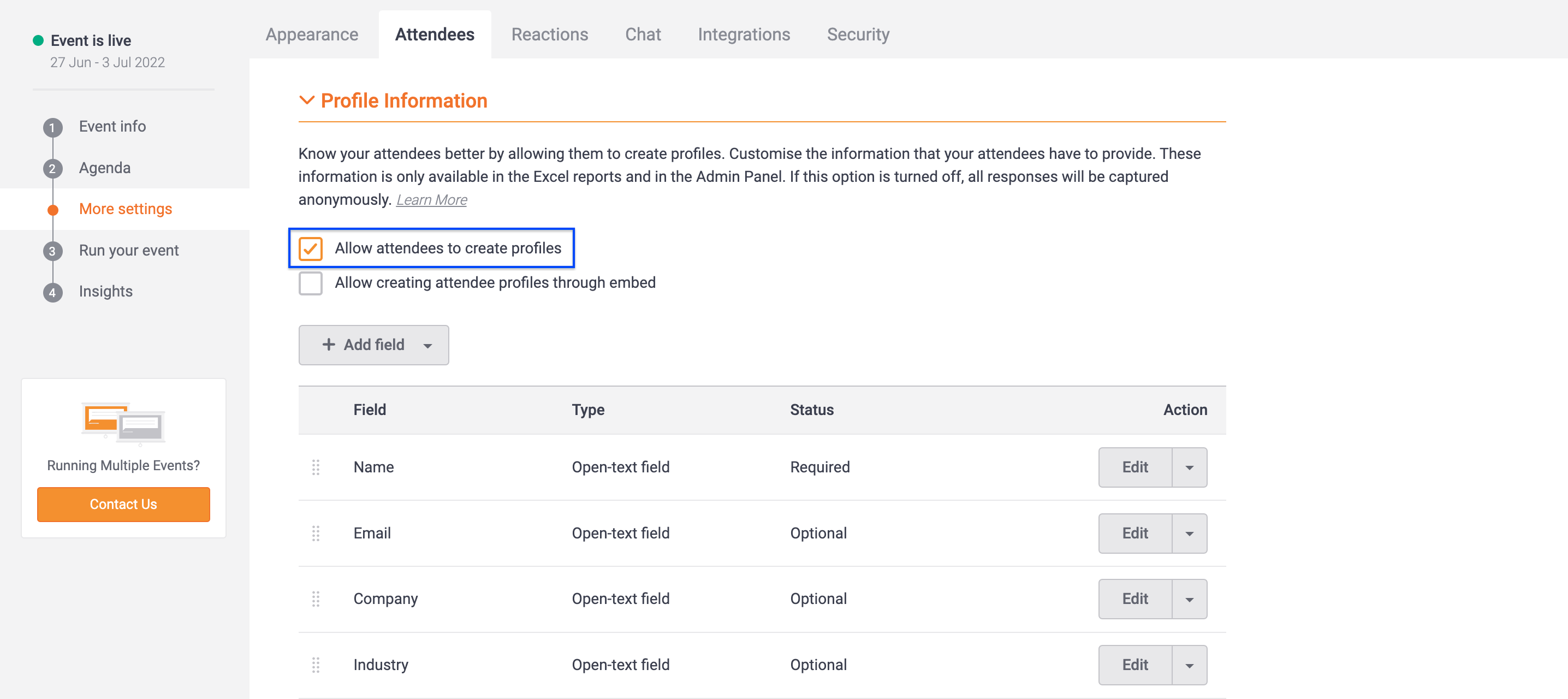
Task: Select the Attendees tab
Action: click(435, 35)
